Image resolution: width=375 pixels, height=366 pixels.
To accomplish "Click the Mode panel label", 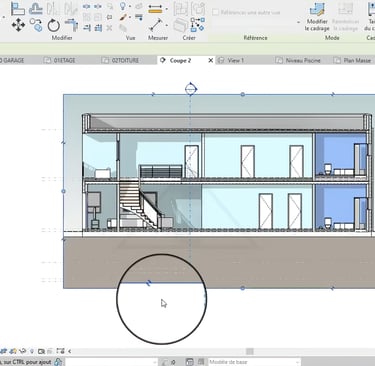I will tap(332, 38).
